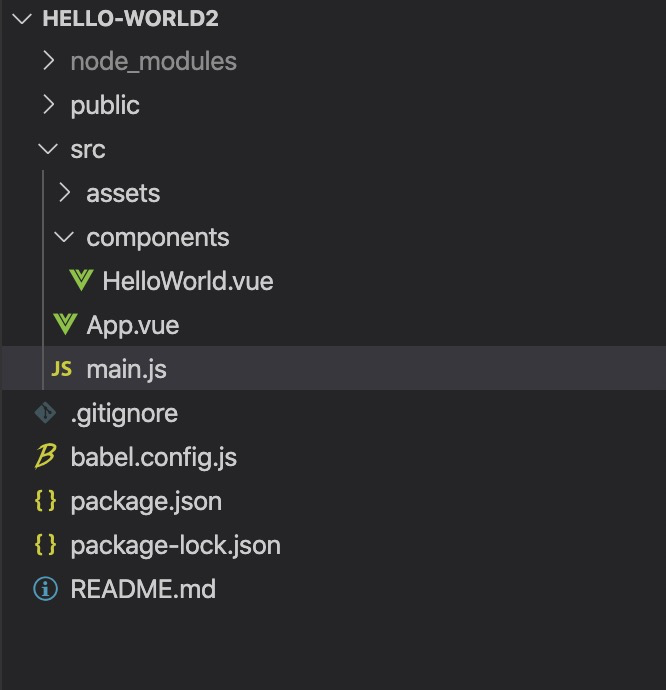Open the package.json file
Viewport: 666px width, 690px height.
(x=146, y=501)
